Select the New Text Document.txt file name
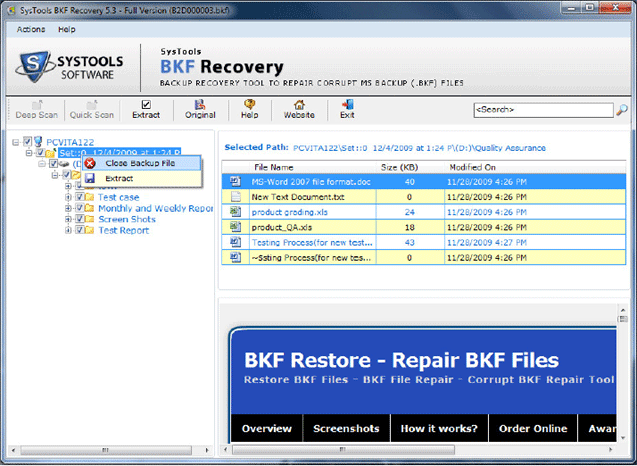 [x=298, y=197]
